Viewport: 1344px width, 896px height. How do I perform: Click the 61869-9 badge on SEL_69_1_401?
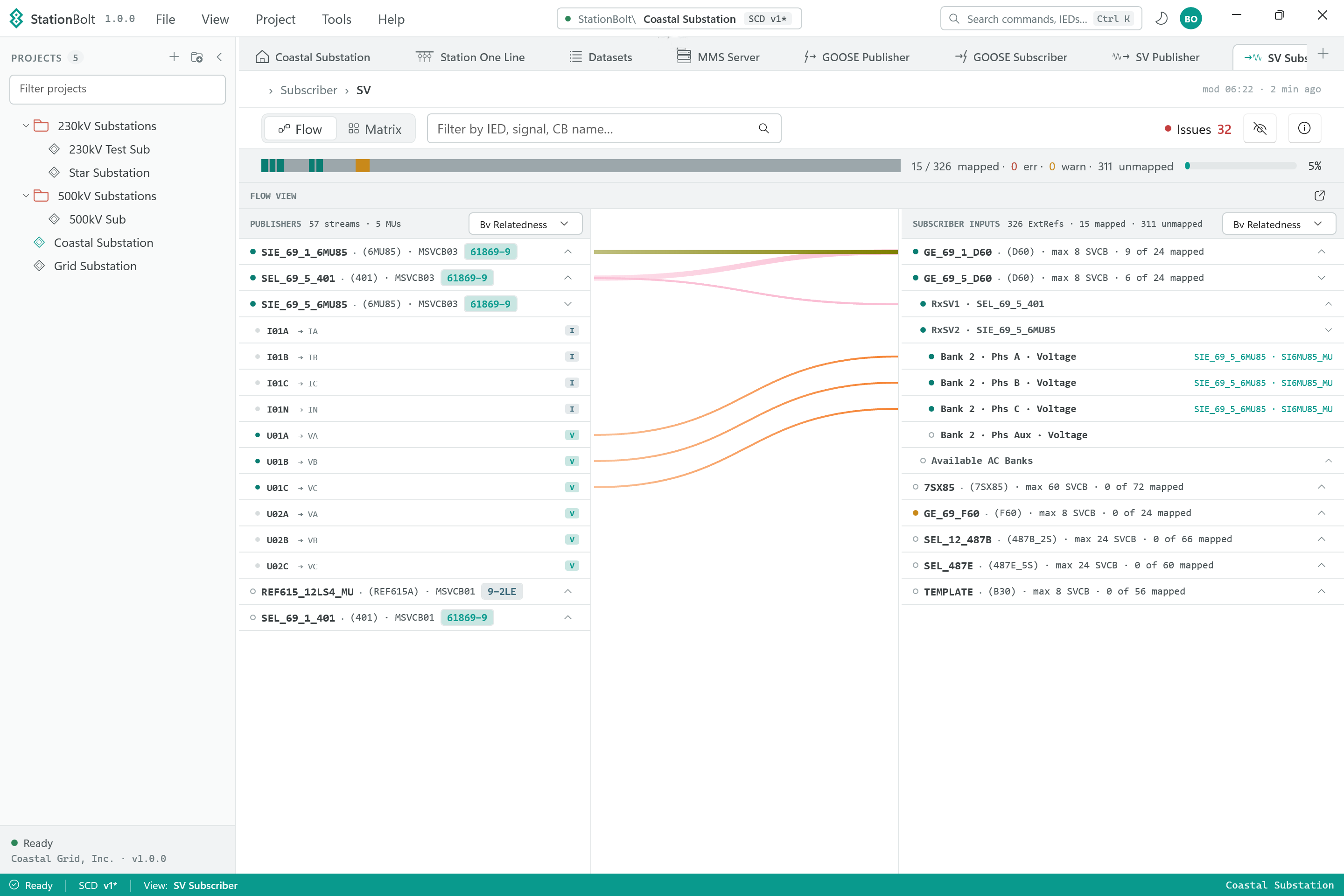[x=467, y=618]
